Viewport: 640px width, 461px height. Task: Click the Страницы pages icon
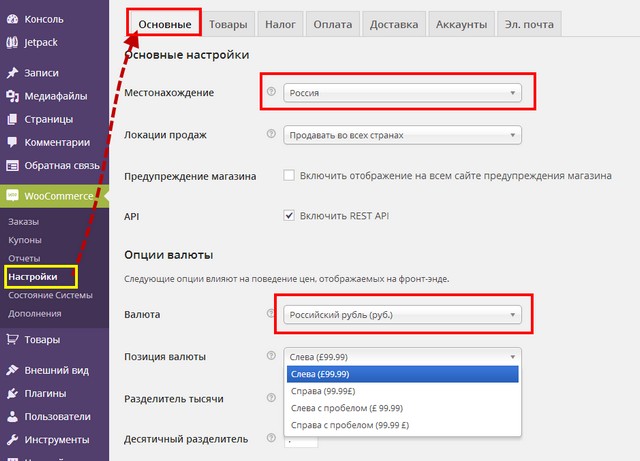[x=13, y=119]
